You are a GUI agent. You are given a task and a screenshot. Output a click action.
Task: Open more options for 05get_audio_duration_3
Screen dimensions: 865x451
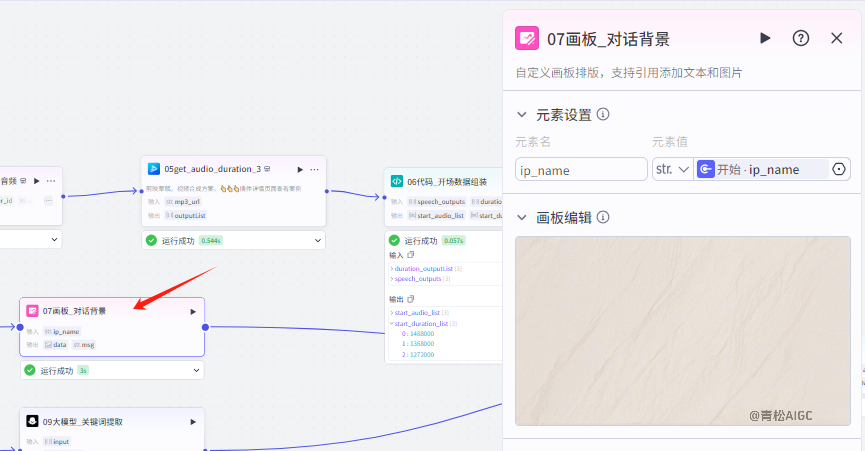[314, 169]
